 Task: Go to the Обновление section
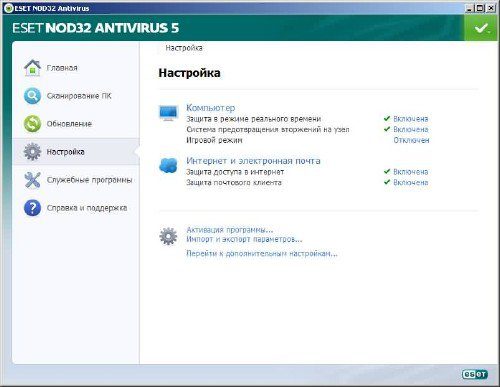click(69, 124)
